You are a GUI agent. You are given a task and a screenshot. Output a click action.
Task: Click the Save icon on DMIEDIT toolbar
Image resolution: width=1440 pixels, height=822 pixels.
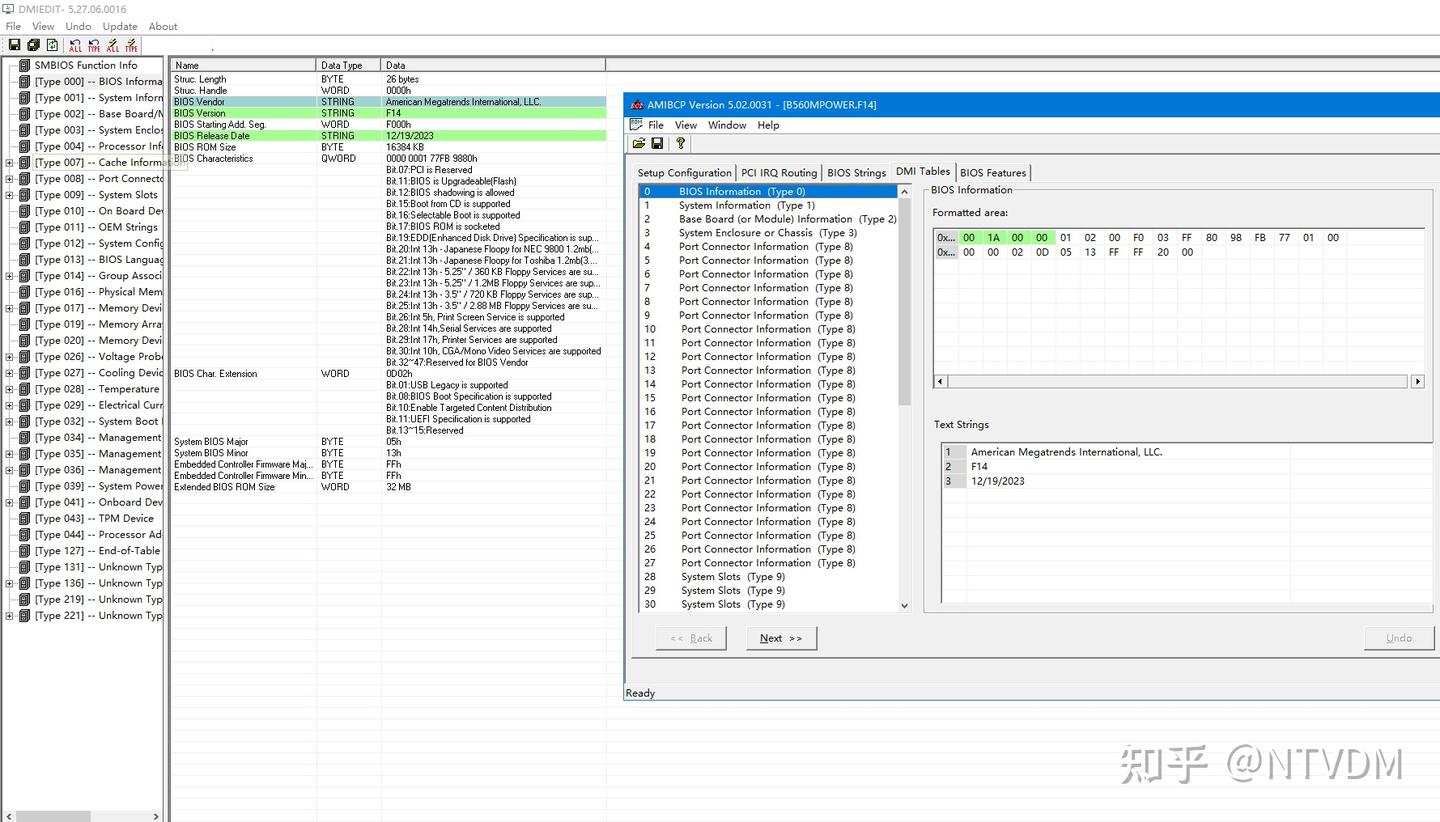14,45
